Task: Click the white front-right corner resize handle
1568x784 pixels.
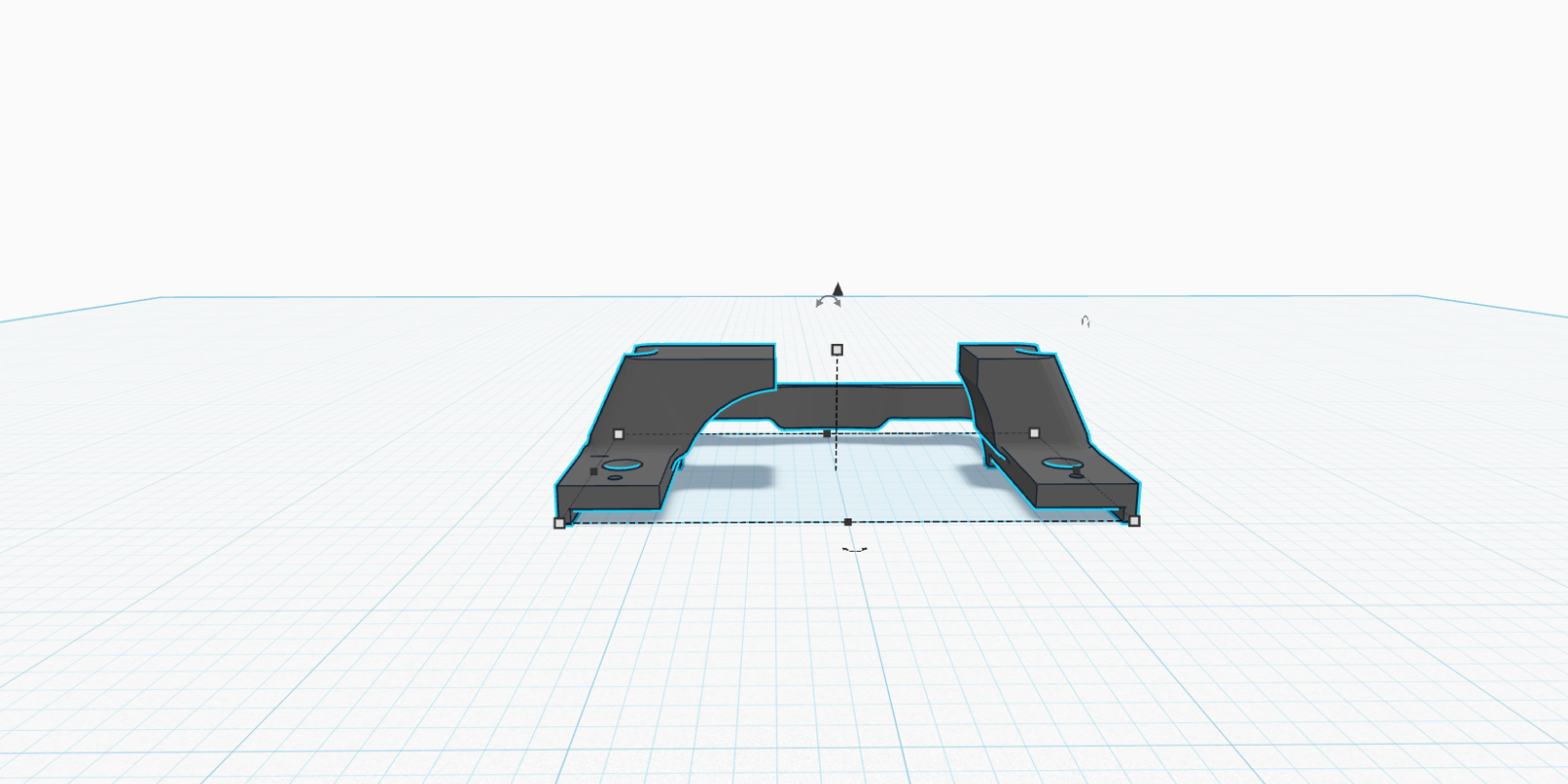Action: 1134,521
